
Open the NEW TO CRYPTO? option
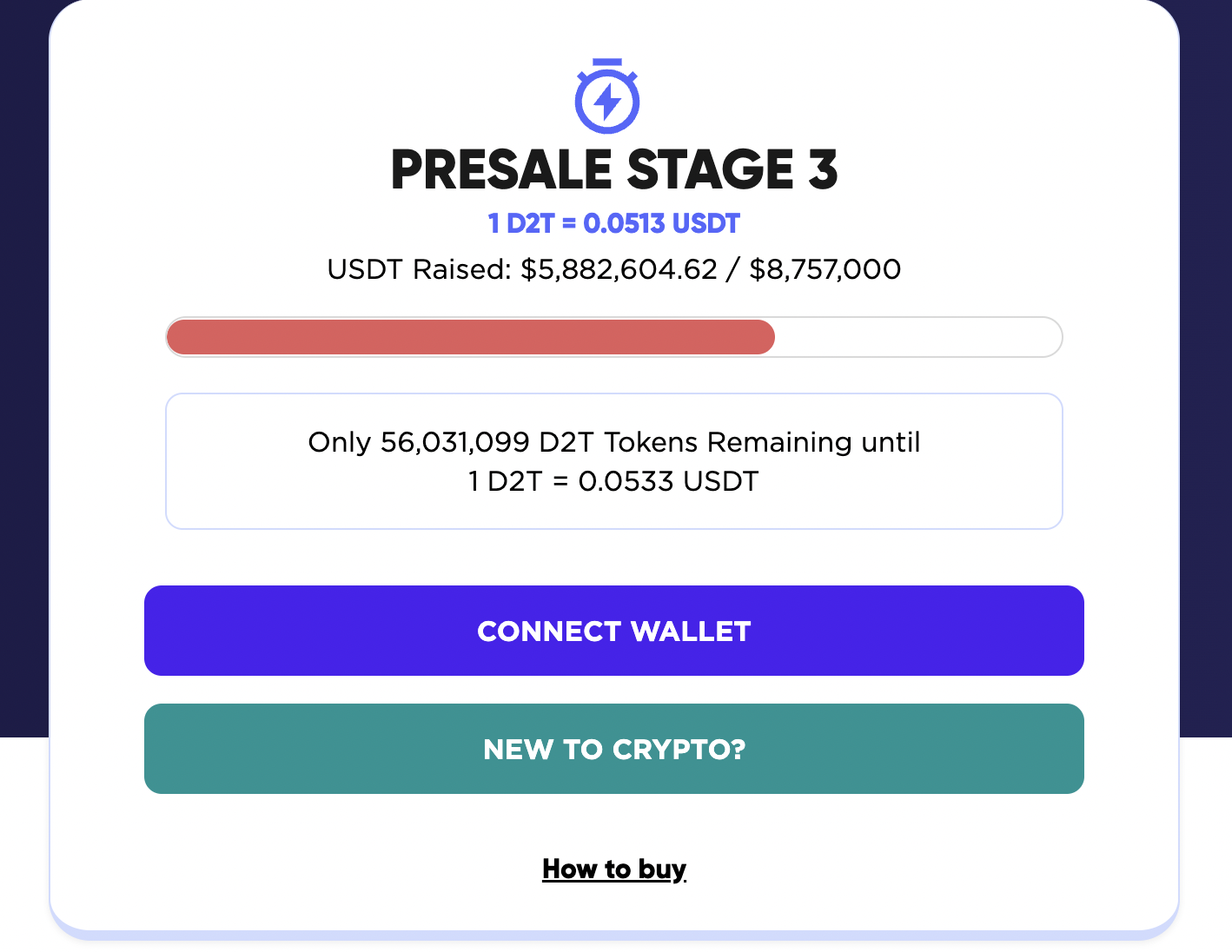point(614,749)
